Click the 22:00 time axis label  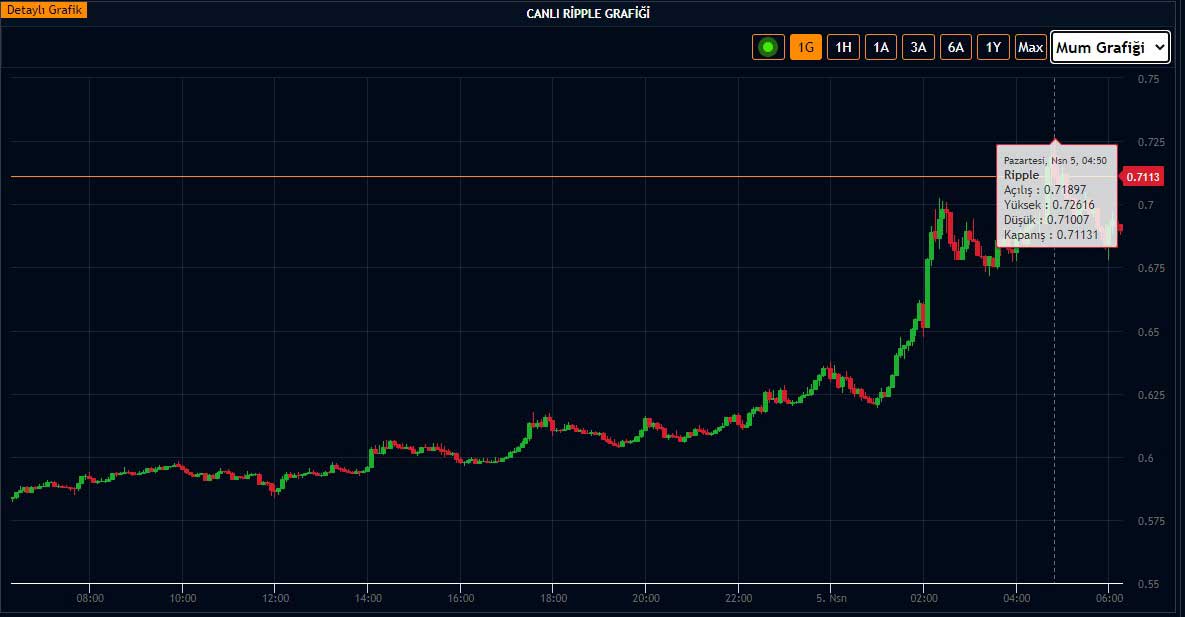[x=738, y=598]
